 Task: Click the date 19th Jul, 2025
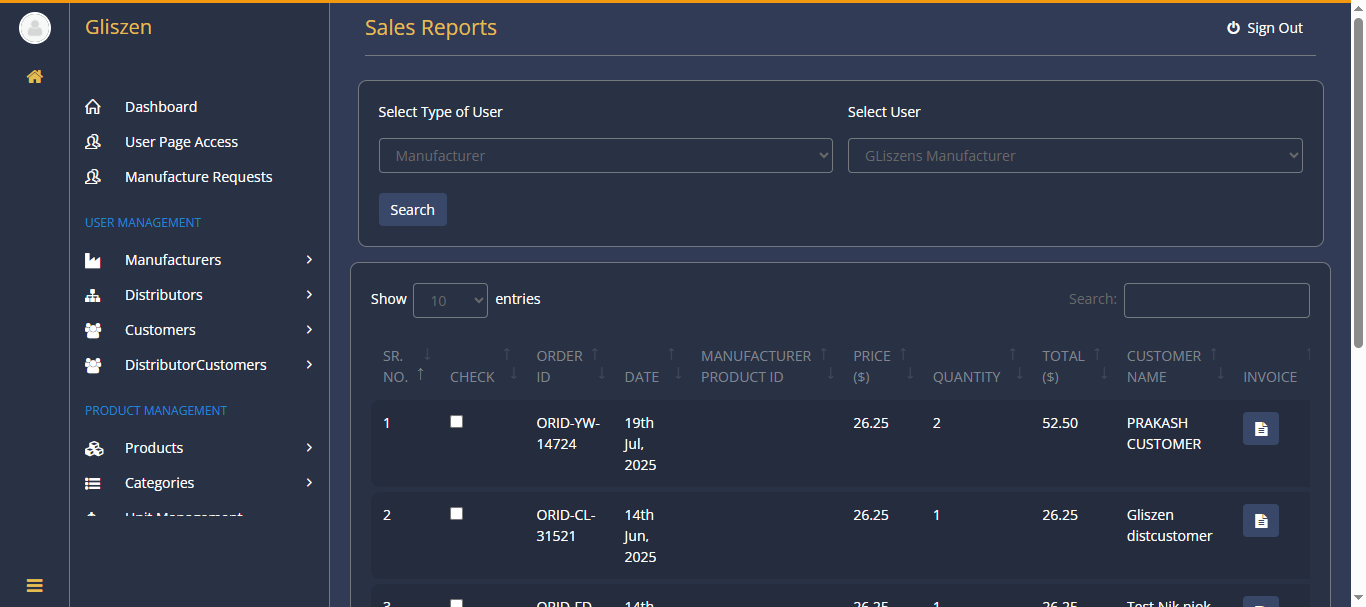(640, 444)
